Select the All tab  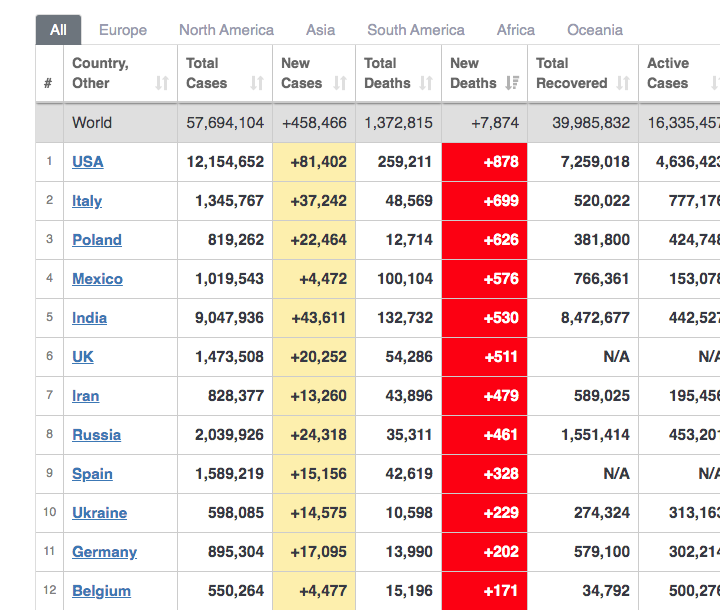pyautogui.click(x=58, y=30)
